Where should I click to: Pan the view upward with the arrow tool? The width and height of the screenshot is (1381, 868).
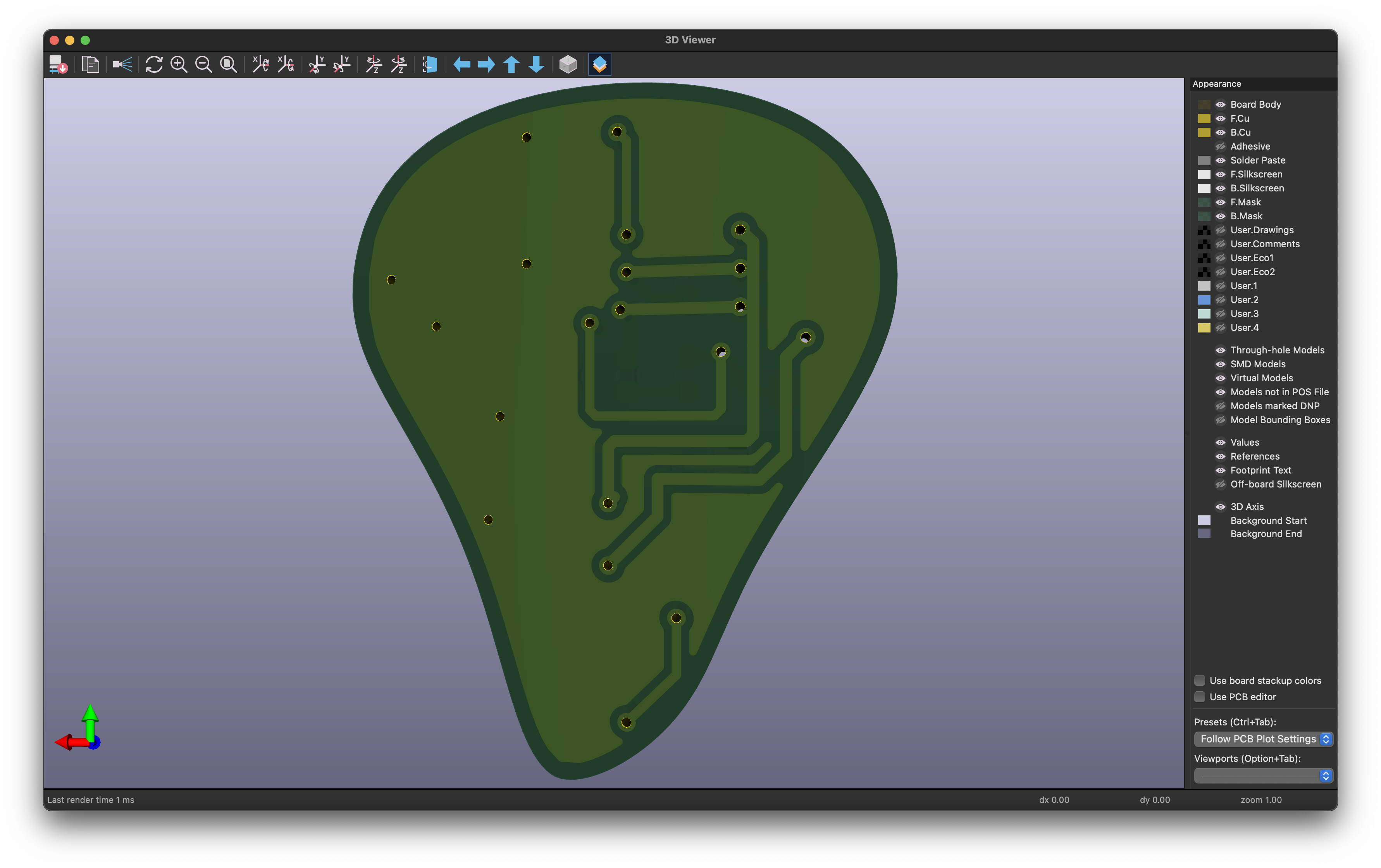pyautogui.click(x=511, y=64)
